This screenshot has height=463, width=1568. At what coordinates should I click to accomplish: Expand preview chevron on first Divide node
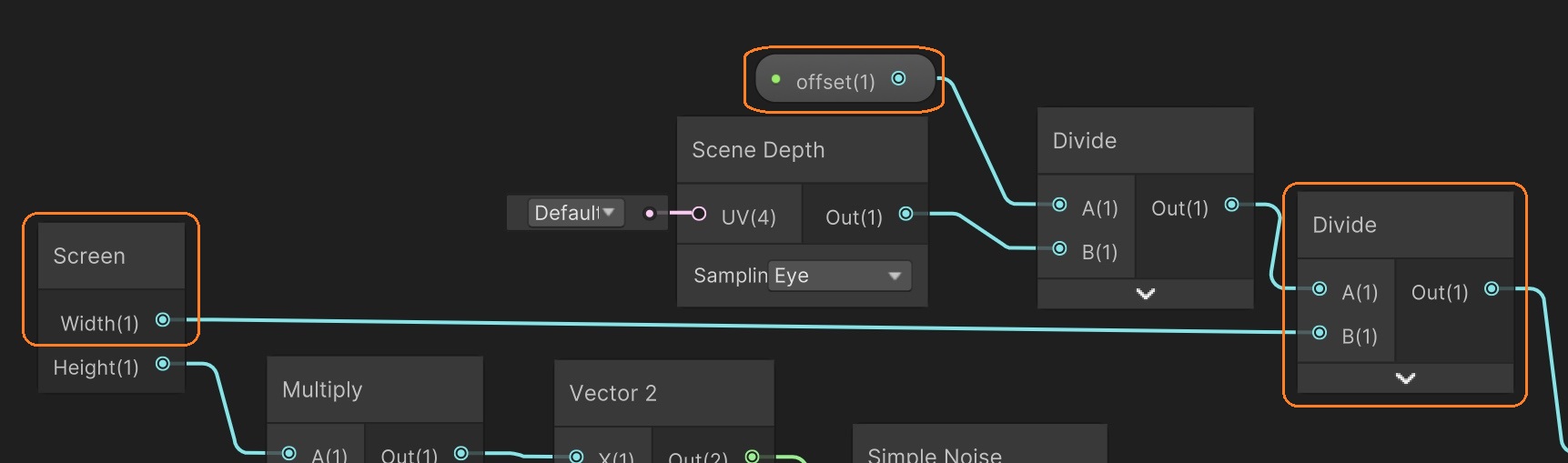pos(1146,294)
